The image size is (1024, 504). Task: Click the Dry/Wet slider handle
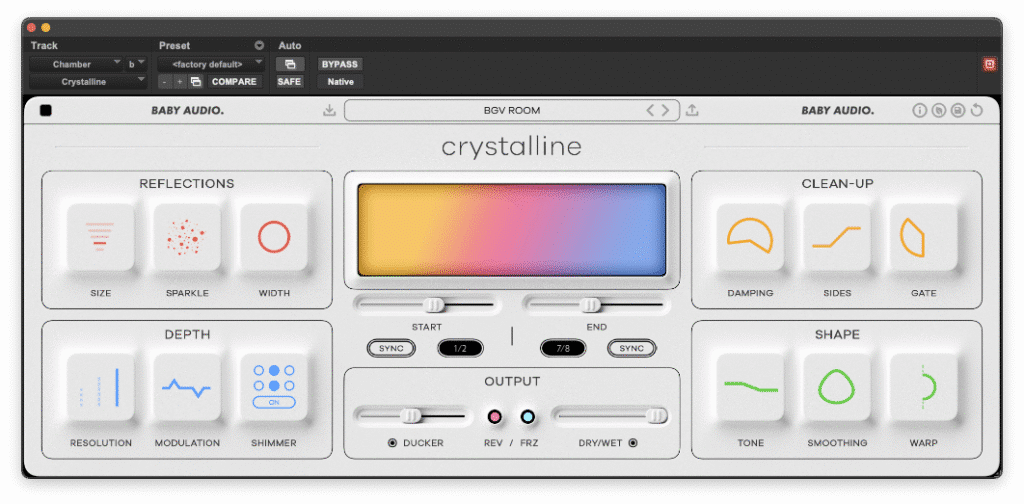656,415
